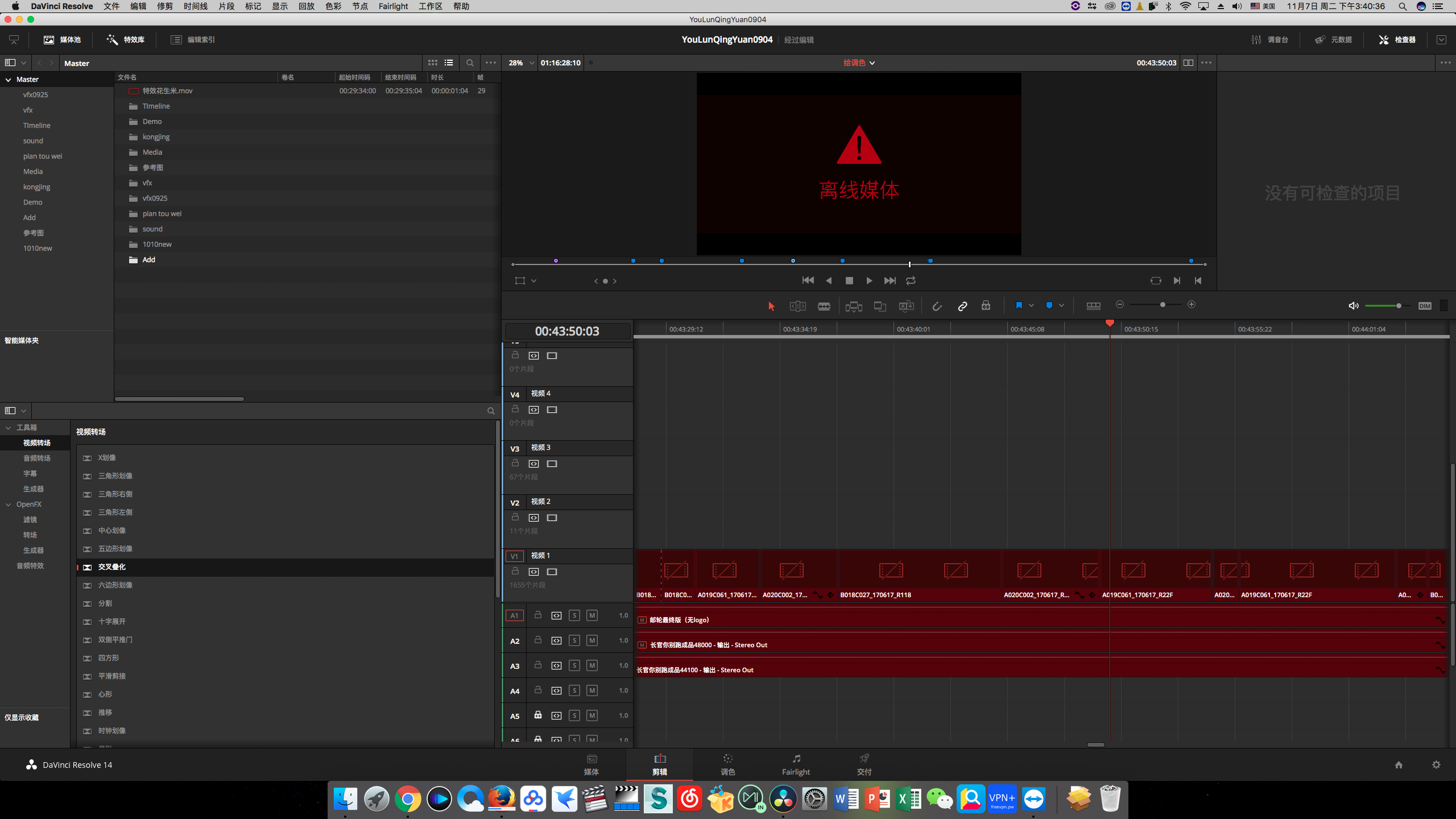The width and height of the screenshot is (1456, 819).
Task: Click the trim edit mode tool
Action: pos(797,306)
